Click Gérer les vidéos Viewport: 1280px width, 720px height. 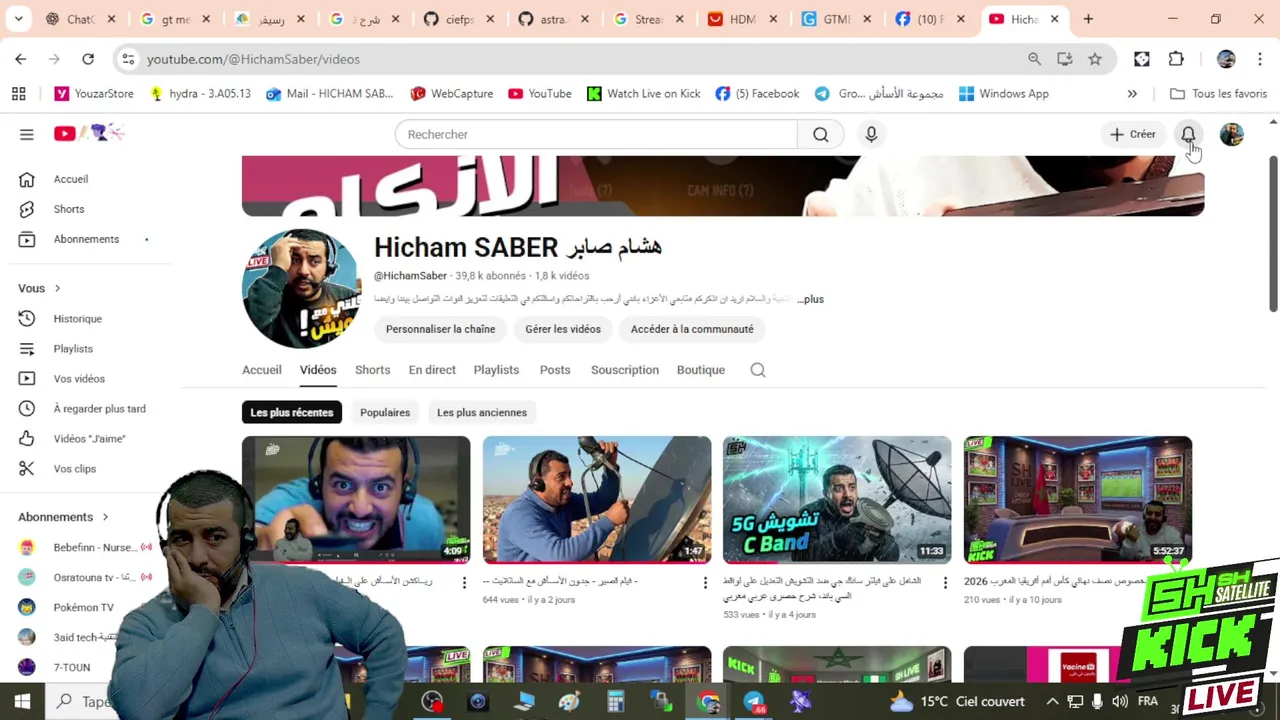pos(563,329)
